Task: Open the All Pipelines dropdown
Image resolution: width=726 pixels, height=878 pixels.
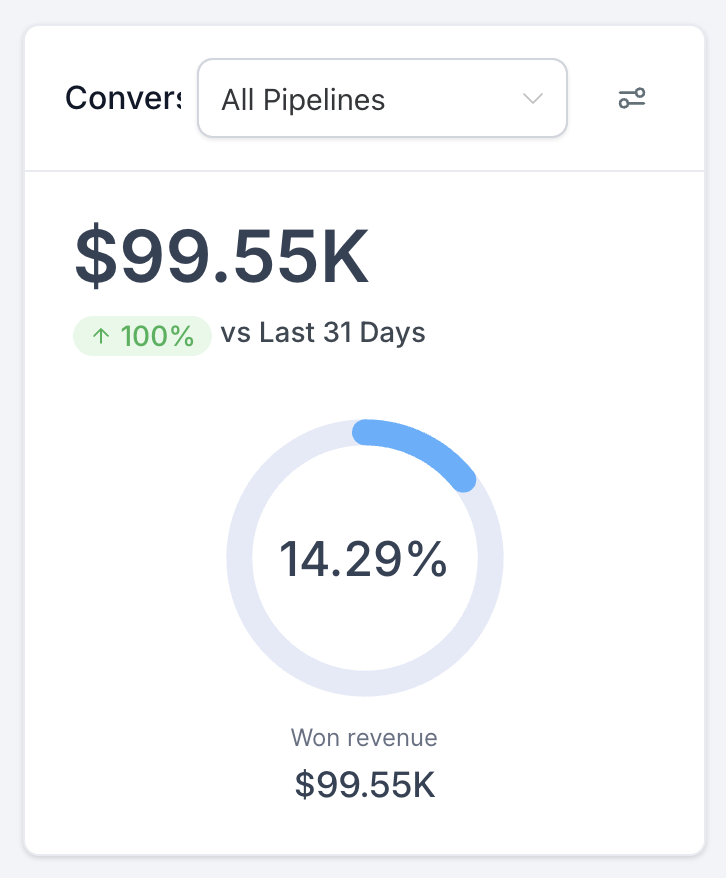Action: point(382,98)
